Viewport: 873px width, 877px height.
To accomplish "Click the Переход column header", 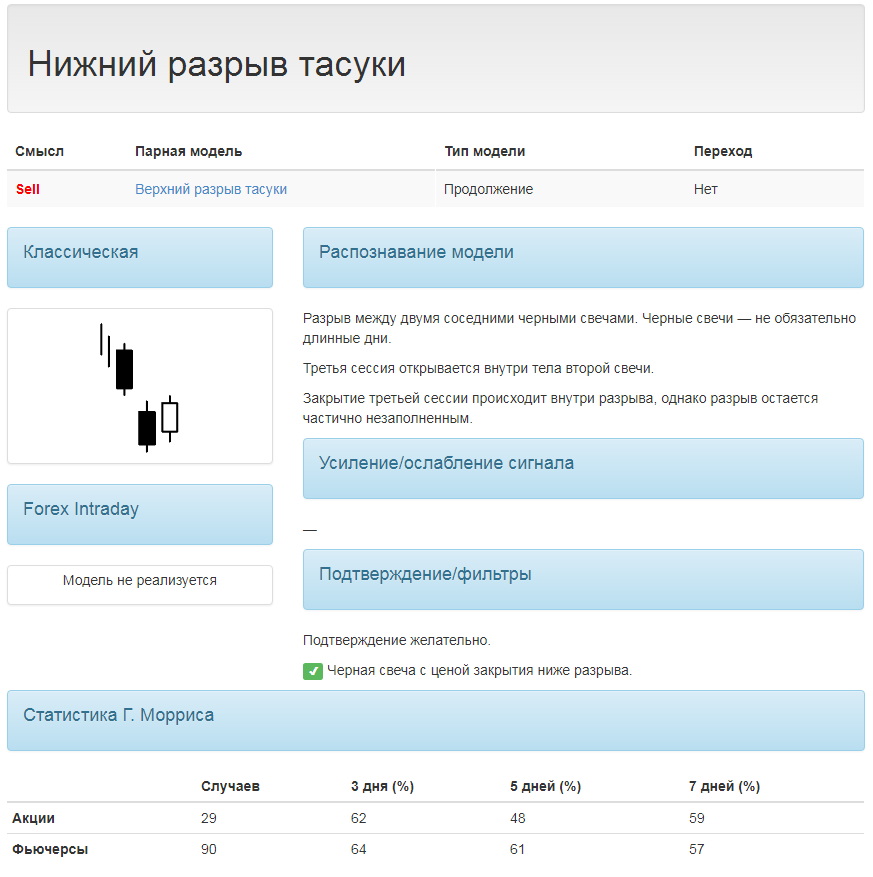I will click(x=723, y=152).
